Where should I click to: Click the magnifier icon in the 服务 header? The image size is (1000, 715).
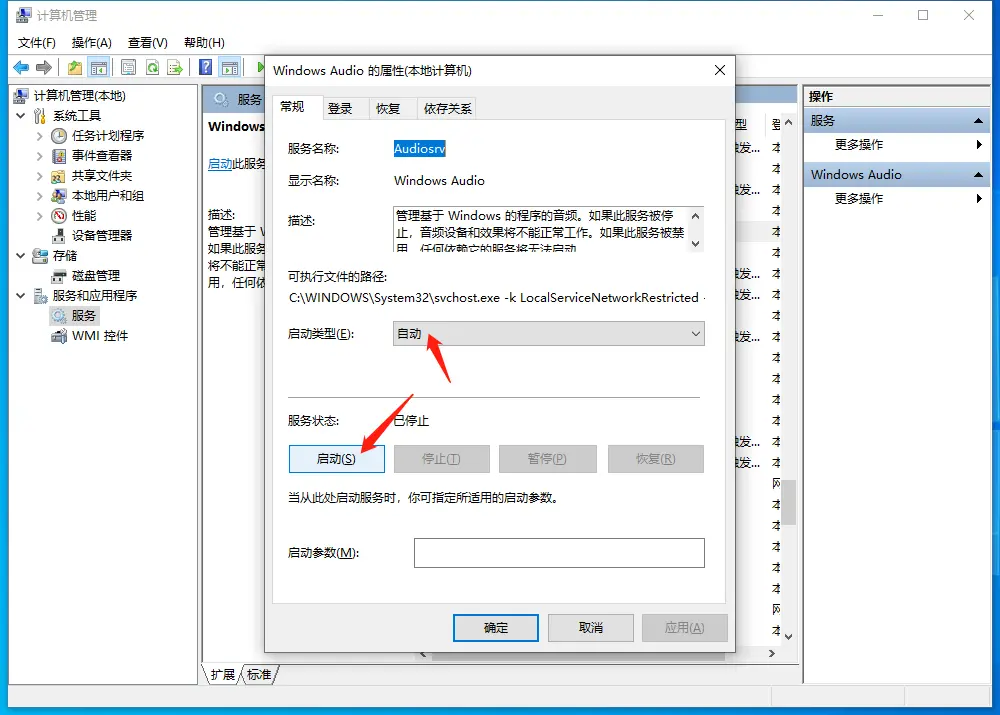tap(221, 99)
